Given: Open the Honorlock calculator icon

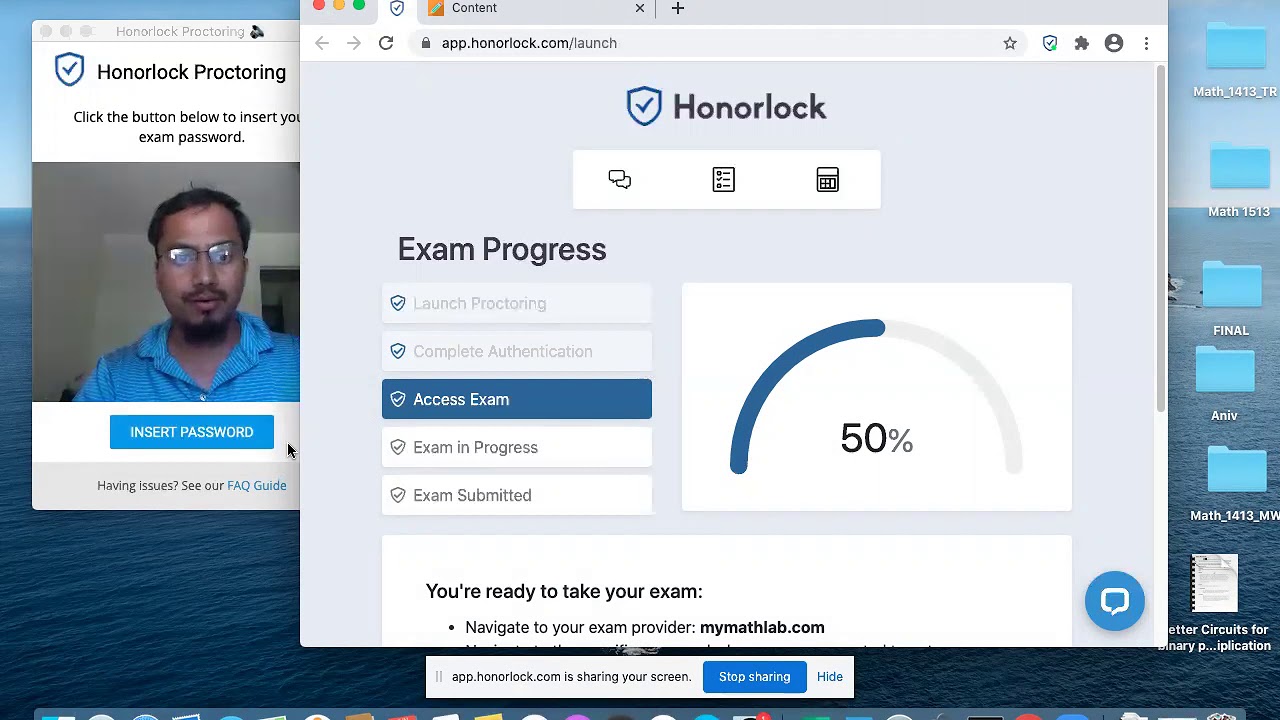Looking at the screenshot, I should point(828,179).
